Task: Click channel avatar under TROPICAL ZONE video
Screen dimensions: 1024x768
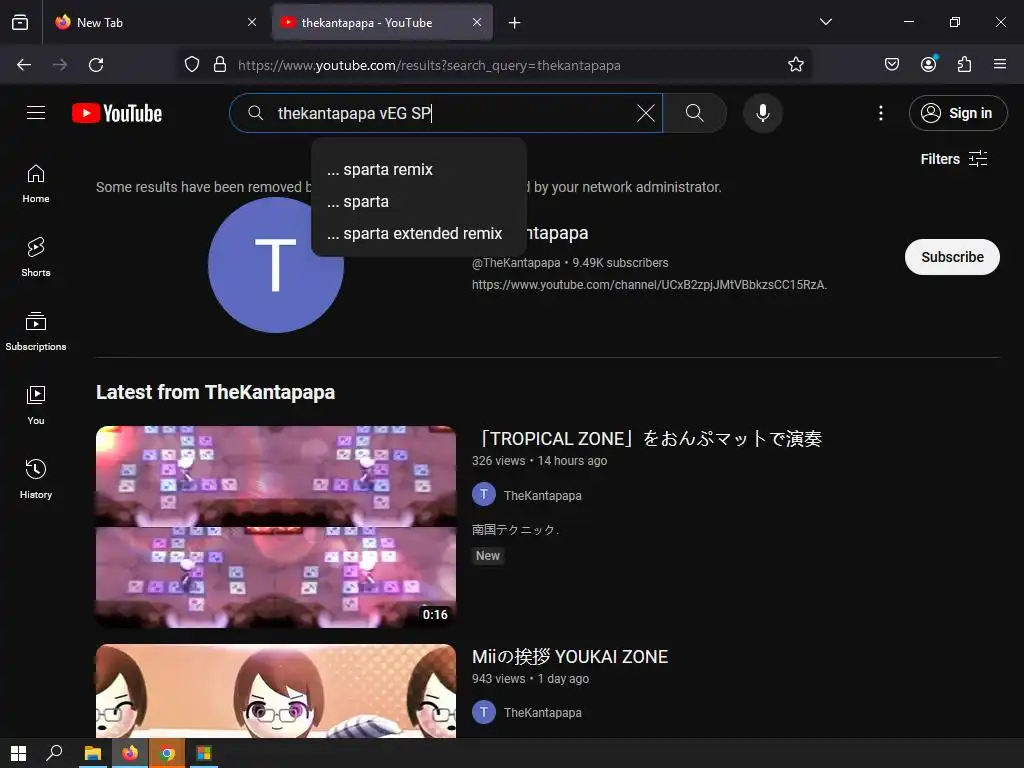Action: [483, 494]
